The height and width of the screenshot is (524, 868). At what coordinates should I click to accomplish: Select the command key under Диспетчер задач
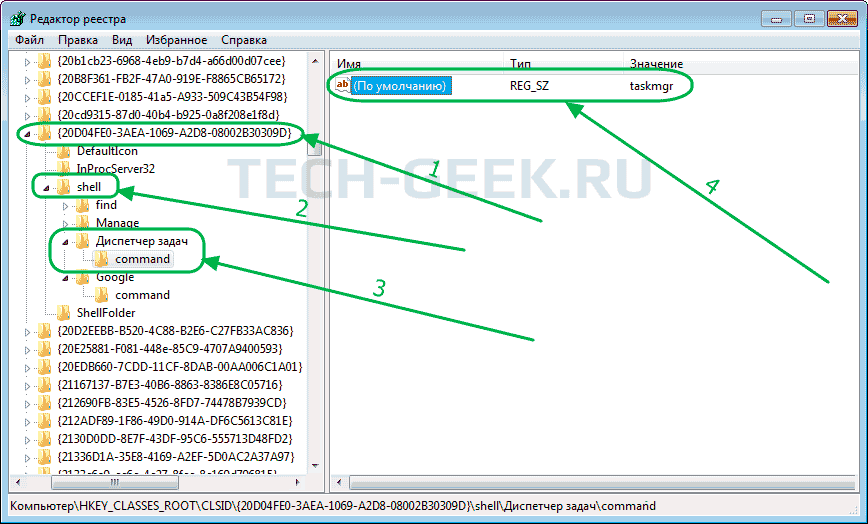pyautogui.click(x=142, y=259)
